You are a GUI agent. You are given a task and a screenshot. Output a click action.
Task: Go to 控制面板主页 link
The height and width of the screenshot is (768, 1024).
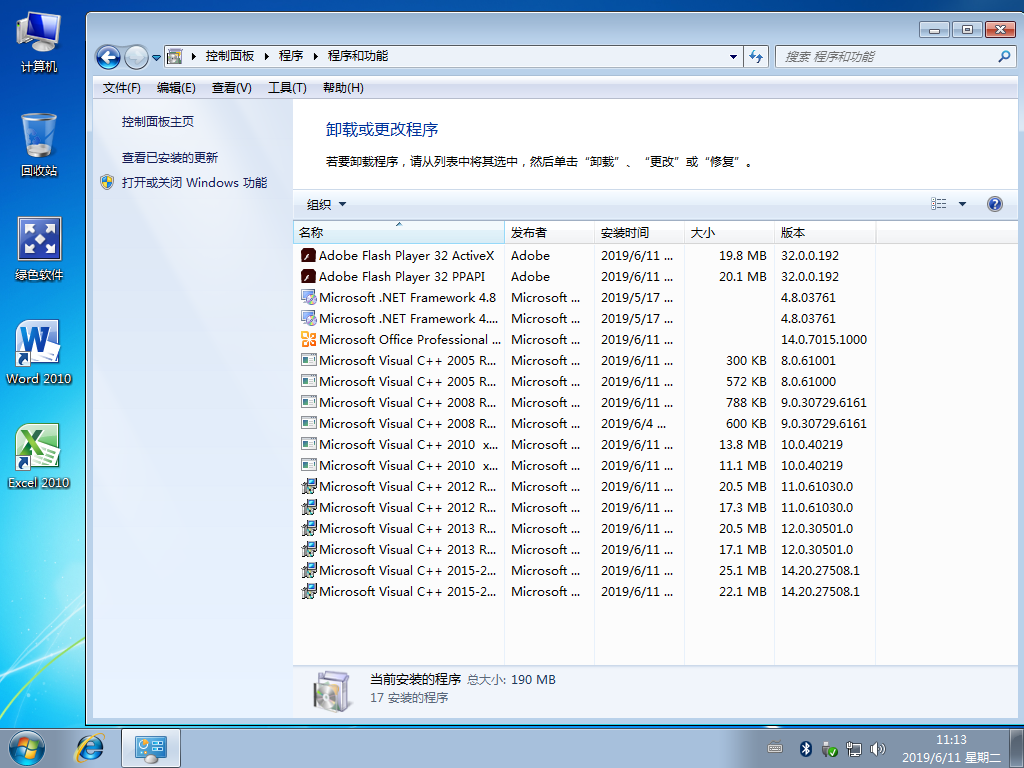point(157,121)
